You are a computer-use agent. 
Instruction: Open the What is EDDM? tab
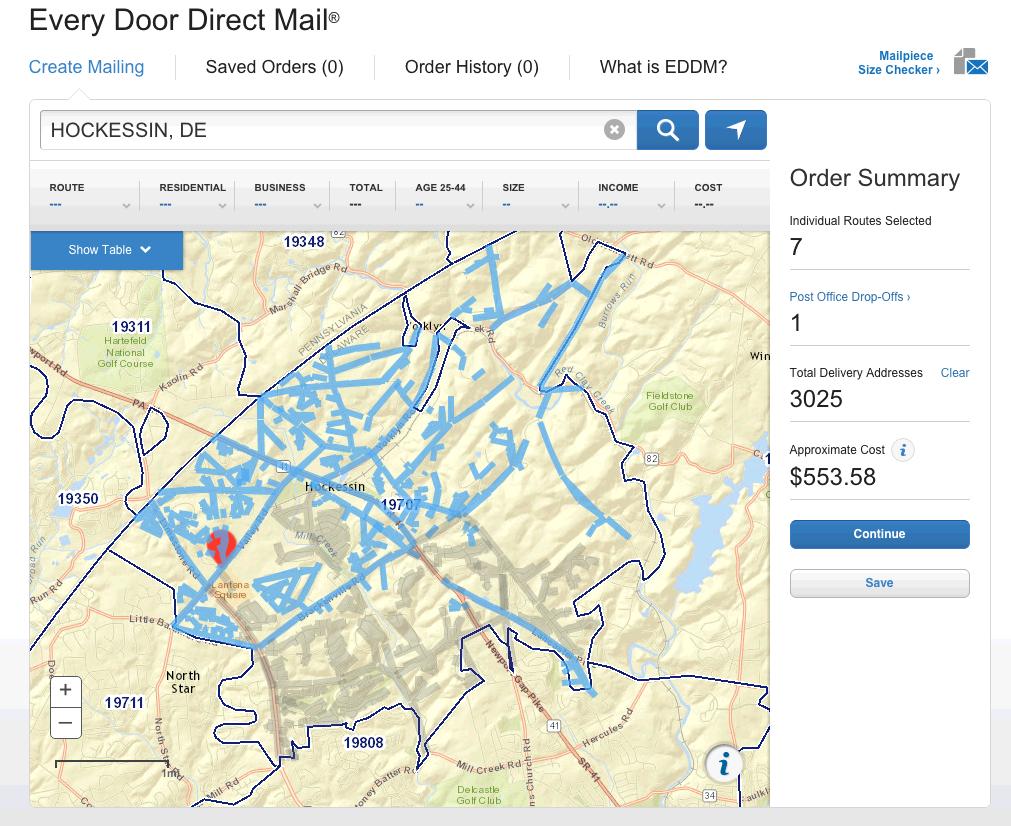(x=663, y=67)
